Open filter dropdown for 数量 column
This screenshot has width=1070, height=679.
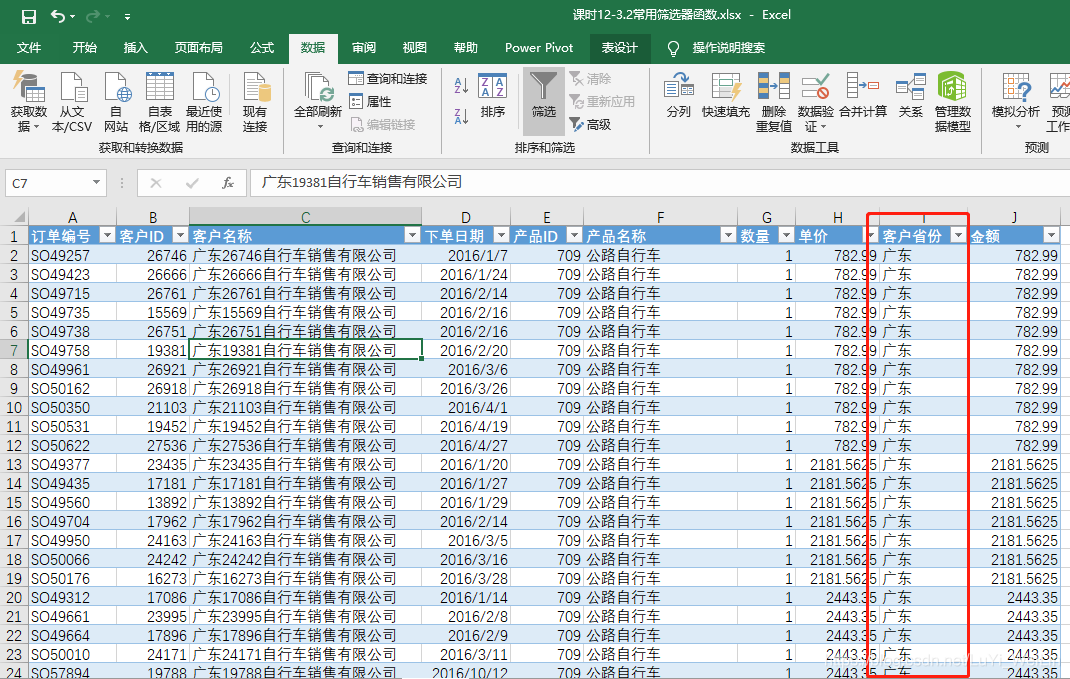(x=786, y=235)
